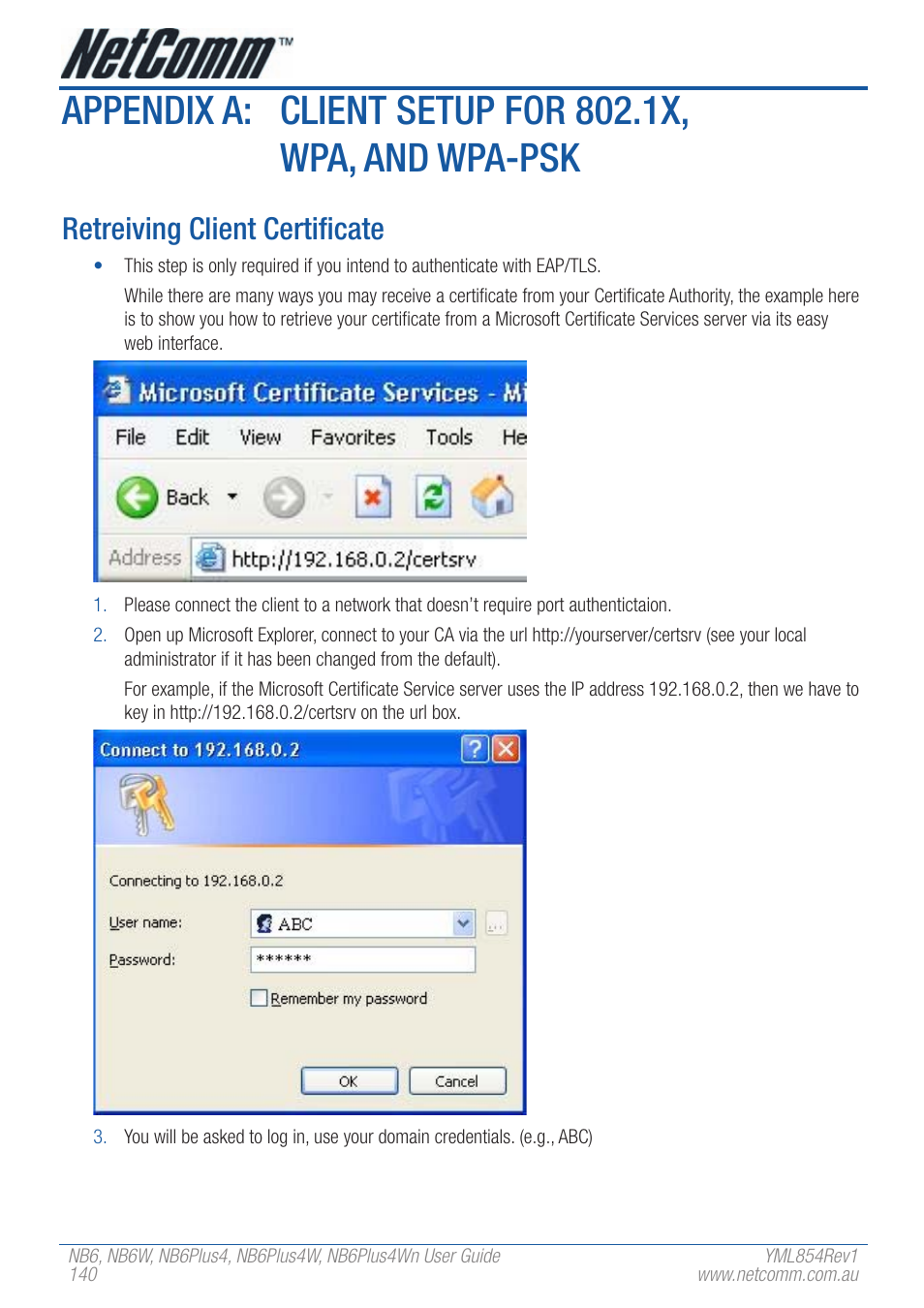The width and height of the screenshot is (924, 1308).
Task: Click 'YML854Rev1' in the footer
Action: (812, 1256)
